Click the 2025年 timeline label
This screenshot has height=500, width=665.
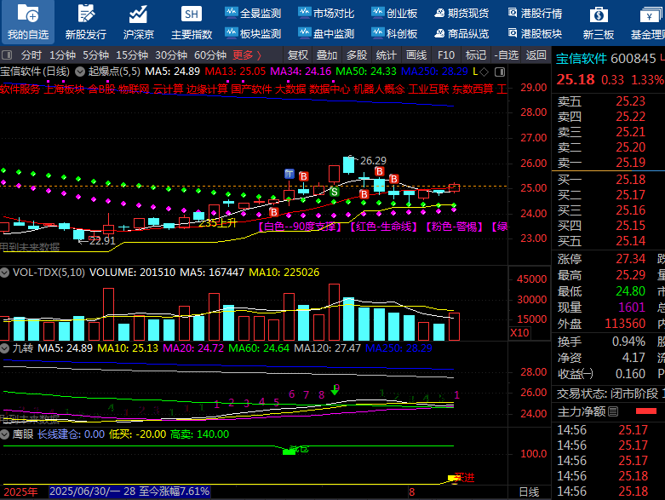tap(20, 492)
